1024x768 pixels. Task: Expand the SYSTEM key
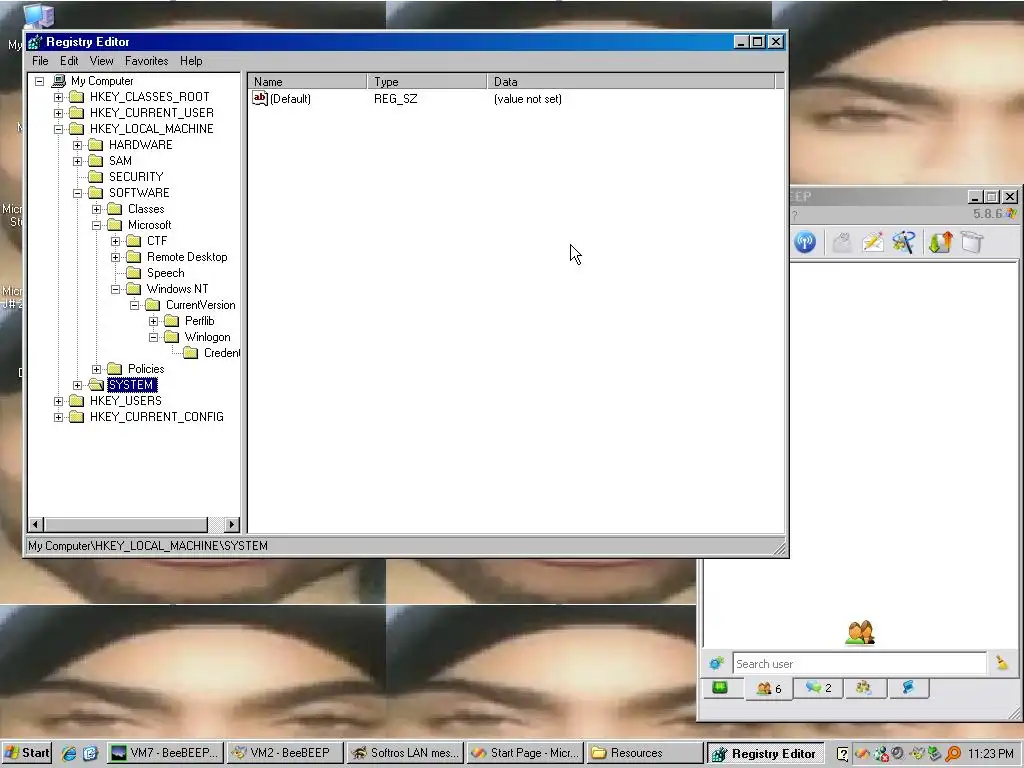tap(78, 385)
